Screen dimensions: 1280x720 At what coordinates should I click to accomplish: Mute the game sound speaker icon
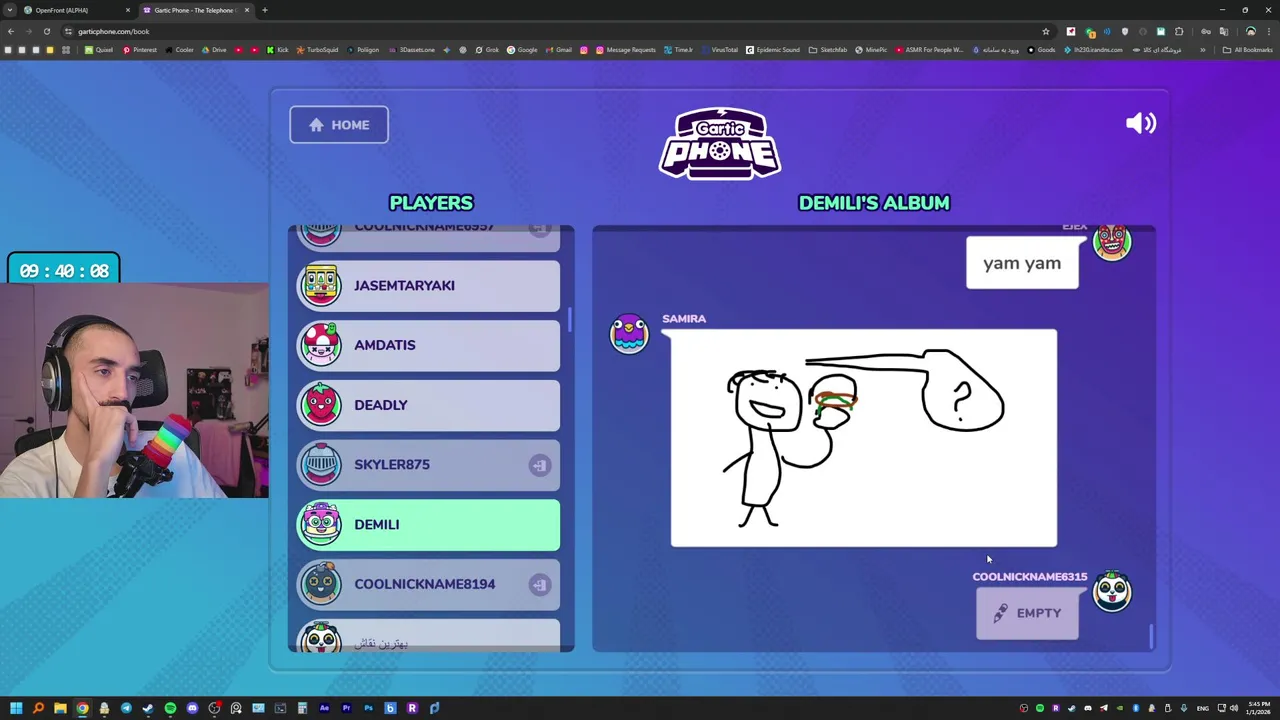pos(1141,123)
